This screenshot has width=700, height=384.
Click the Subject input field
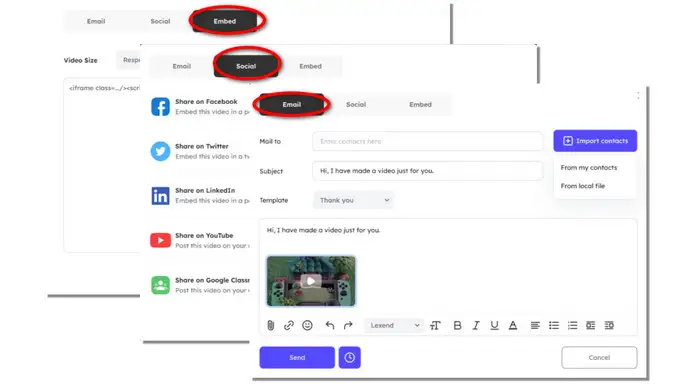(428, 171)
